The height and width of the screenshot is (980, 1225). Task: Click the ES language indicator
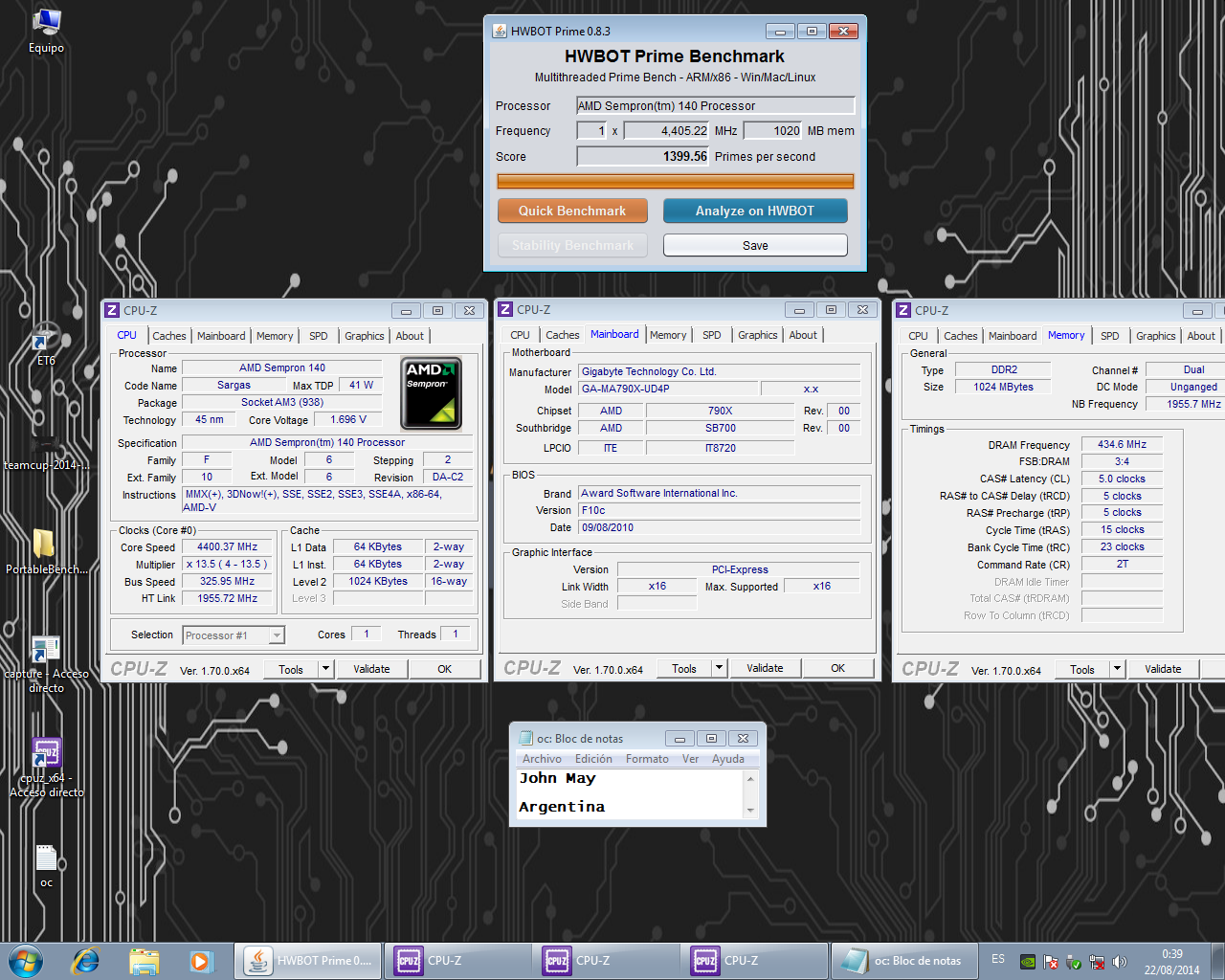tap(998, 959)
